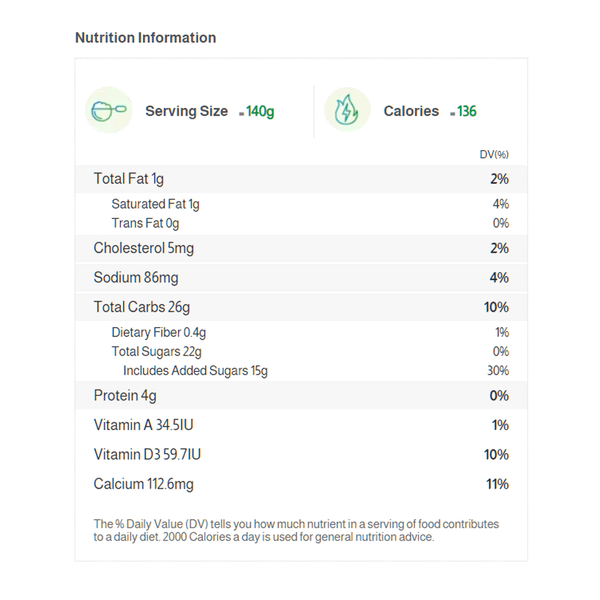Click the Nutrition Information heading
600x600 pixels.
(145, 38)
